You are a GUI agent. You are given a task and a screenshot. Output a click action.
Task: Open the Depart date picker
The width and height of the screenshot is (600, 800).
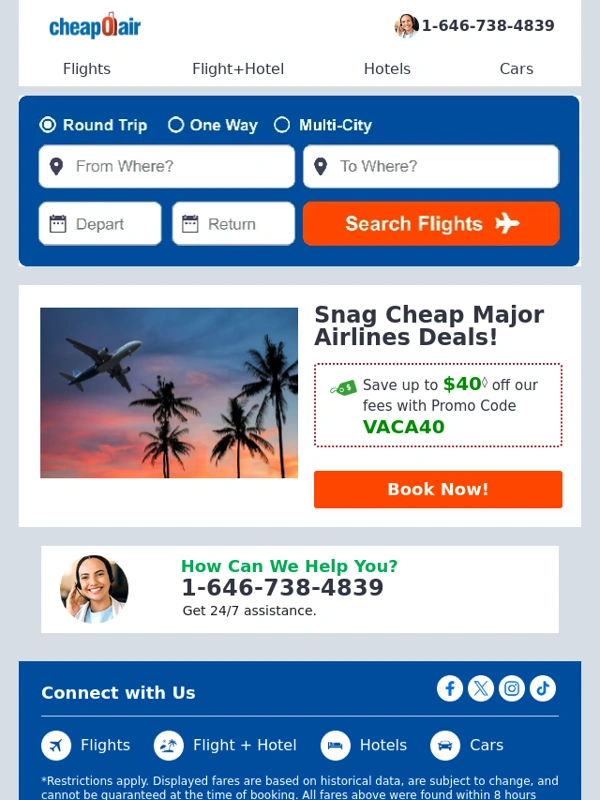point(100,223)
